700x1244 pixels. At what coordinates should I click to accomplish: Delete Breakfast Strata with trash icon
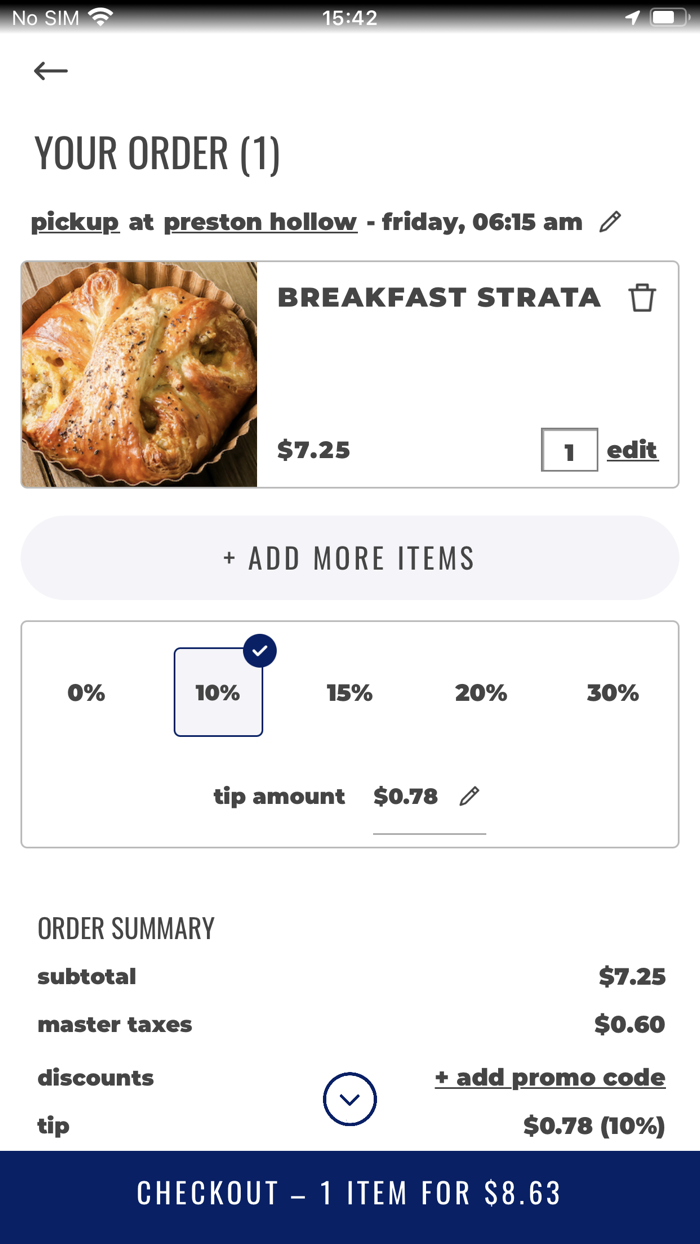642,298
